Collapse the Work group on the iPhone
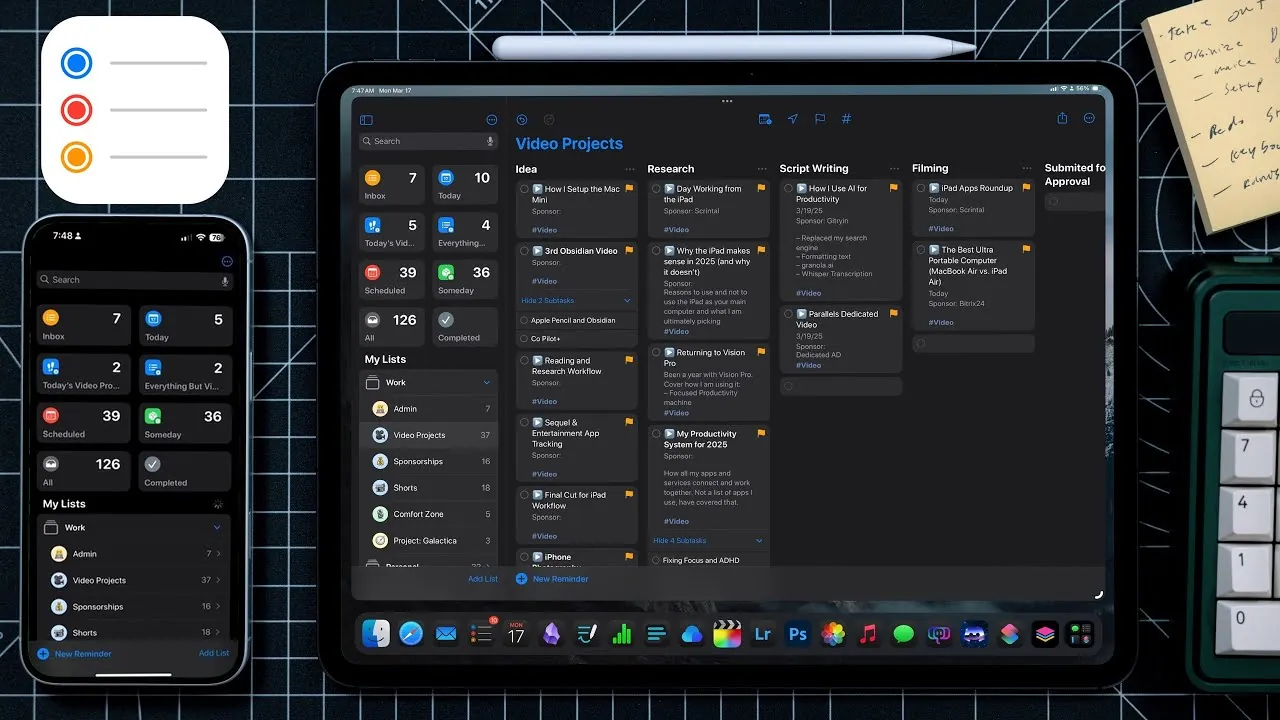 click(x=217, y=527)
